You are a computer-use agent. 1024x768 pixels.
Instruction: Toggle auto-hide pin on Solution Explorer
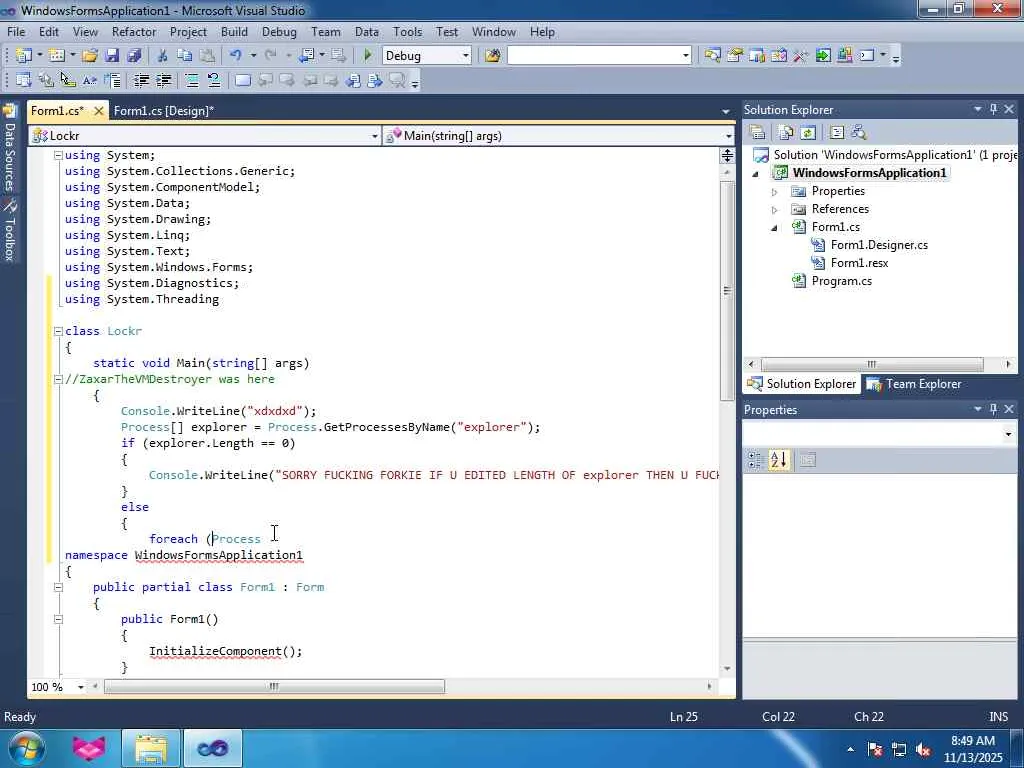pyautogui.click(x=993, y=109)
